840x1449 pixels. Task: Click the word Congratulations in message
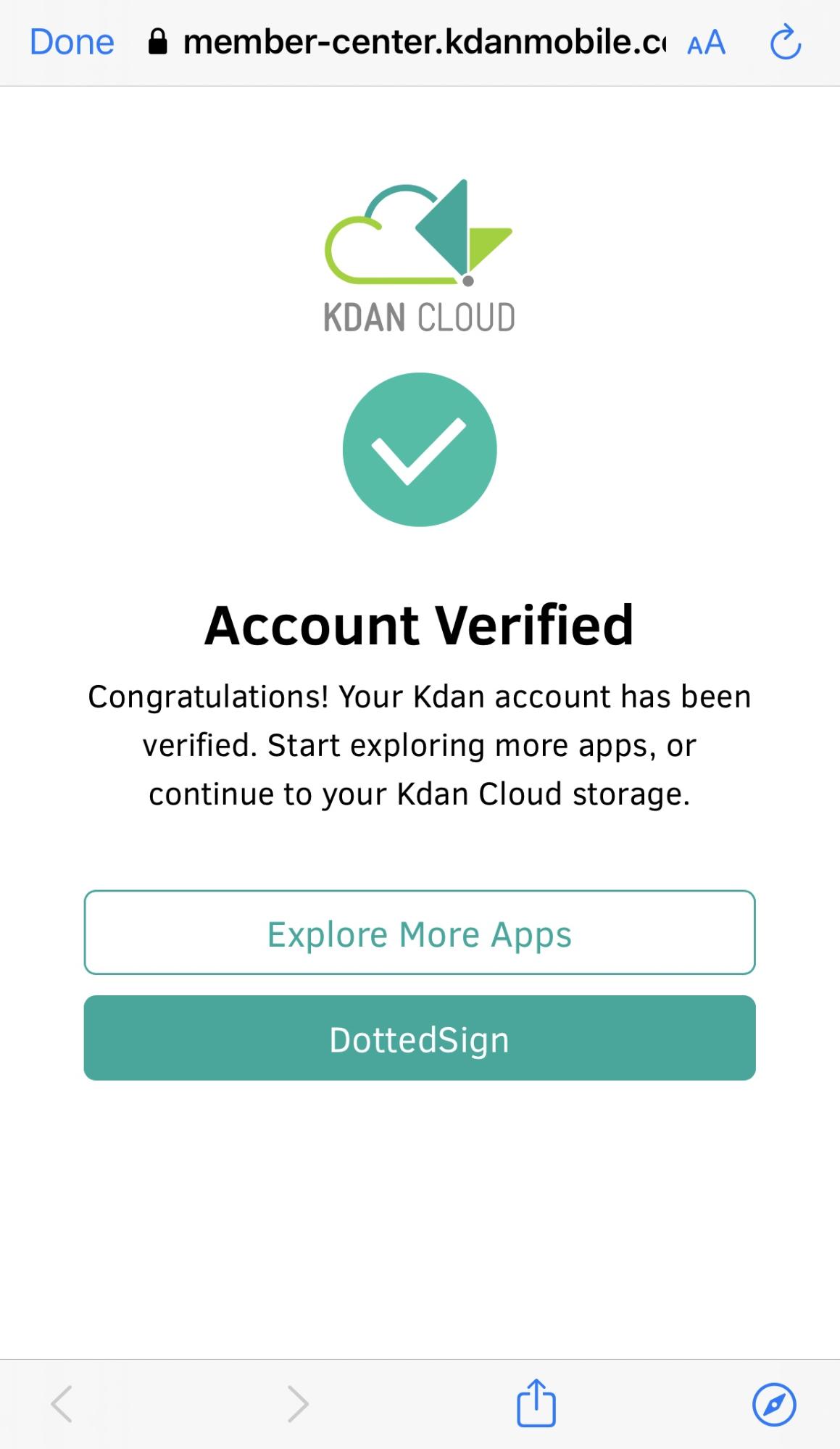209,697
